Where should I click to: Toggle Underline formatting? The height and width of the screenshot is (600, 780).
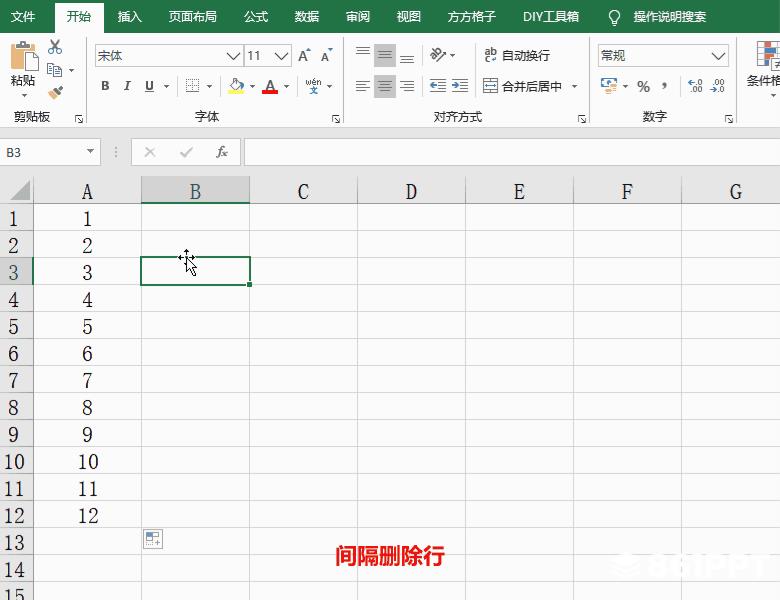click(x=149, y=86)
